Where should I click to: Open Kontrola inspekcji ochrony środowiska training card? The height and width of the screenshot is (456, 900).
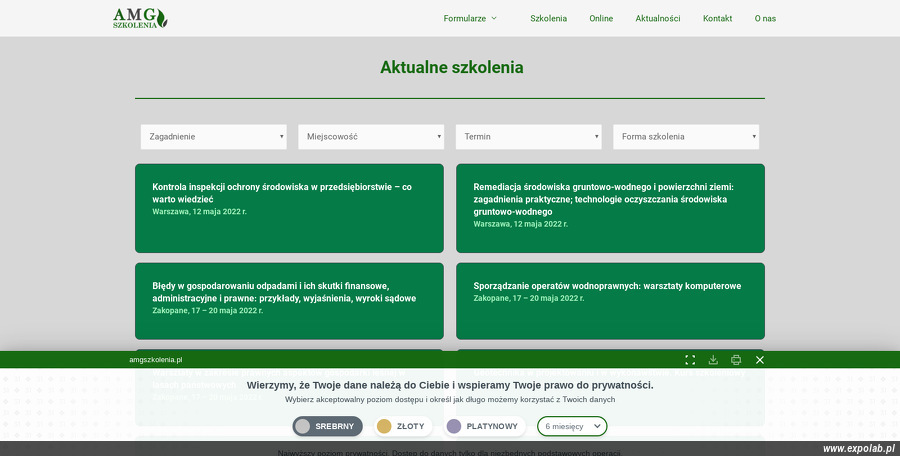289,208
